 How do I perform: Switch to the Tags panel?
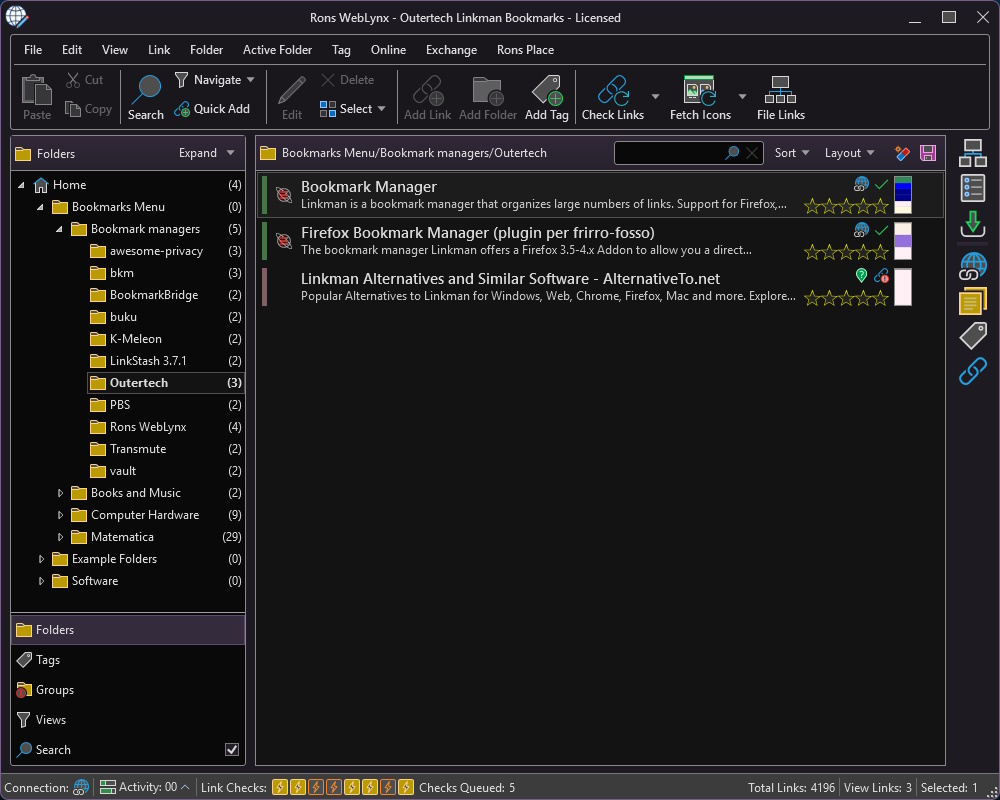click(x=128, y=660)
